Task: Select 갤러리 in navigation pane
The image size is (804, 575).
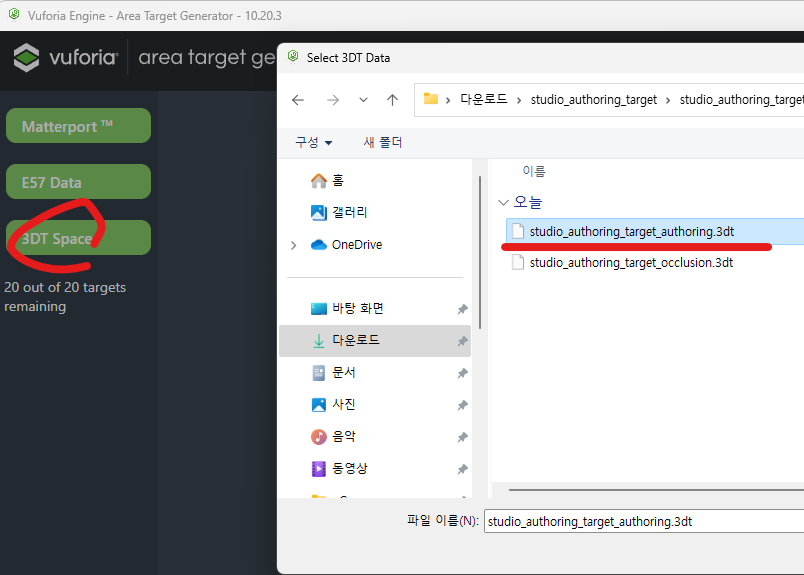Action: coord(375,212)
